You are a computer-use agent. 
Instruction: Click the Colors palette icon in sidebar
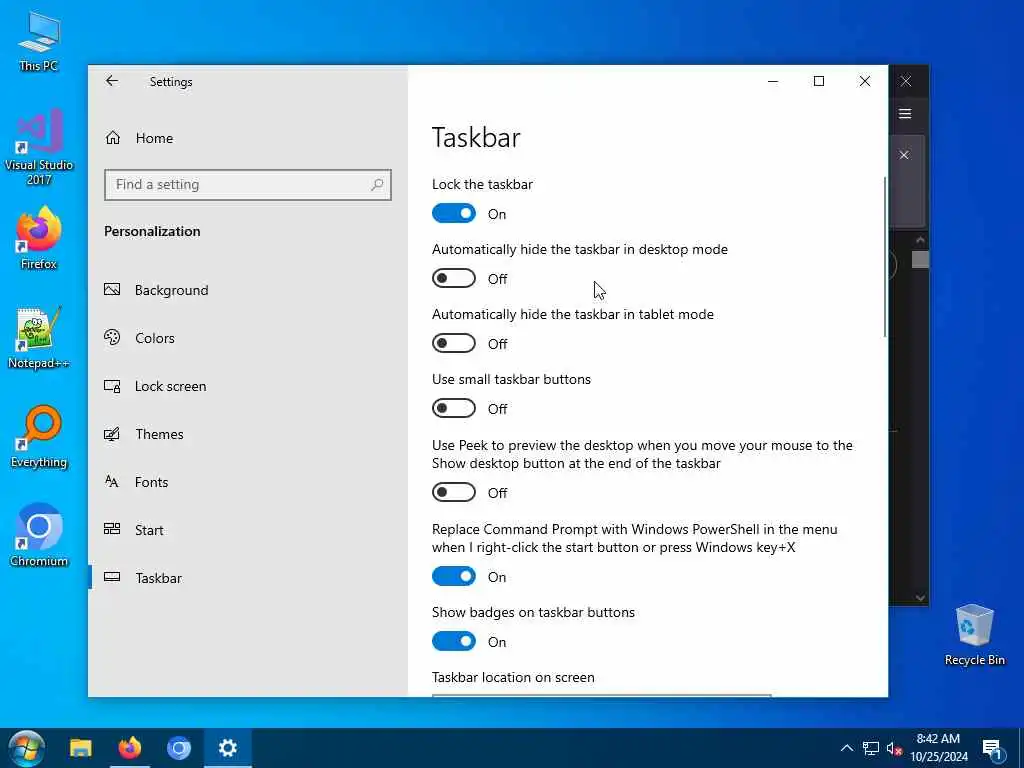coord(112,338)
